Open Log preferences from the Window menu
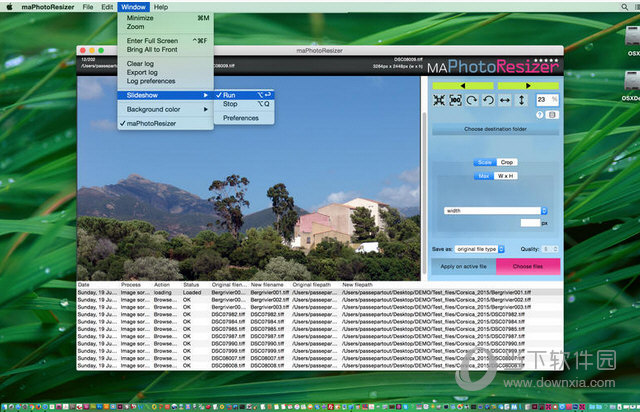 pos(165,81)
